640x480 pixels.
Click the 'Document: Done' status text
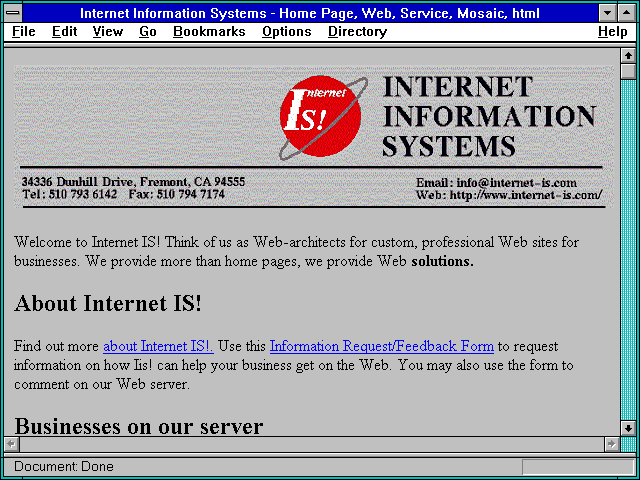[64, 467]
